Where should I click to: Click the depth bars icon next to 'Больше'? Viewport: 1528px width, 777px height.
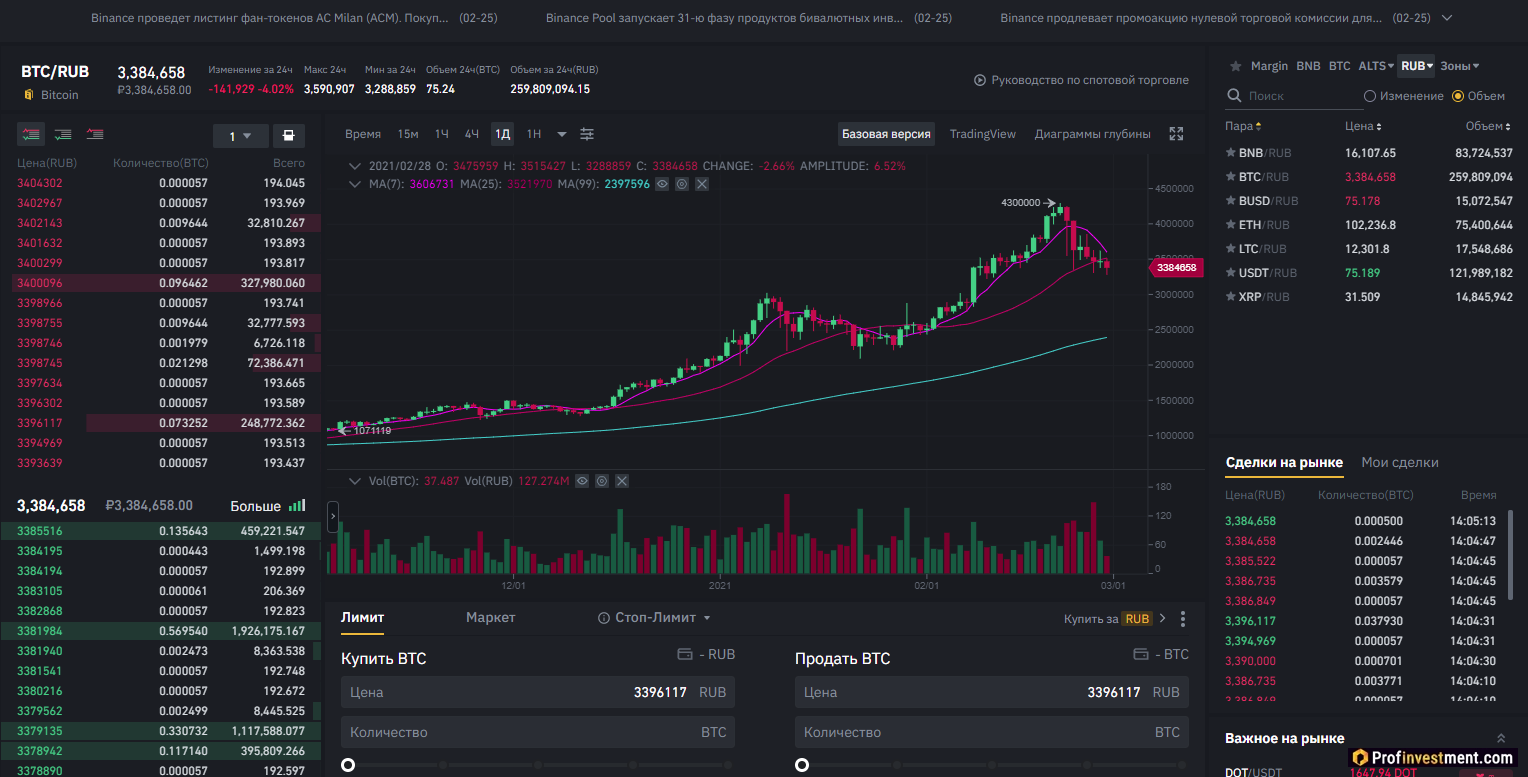[297, 506]
